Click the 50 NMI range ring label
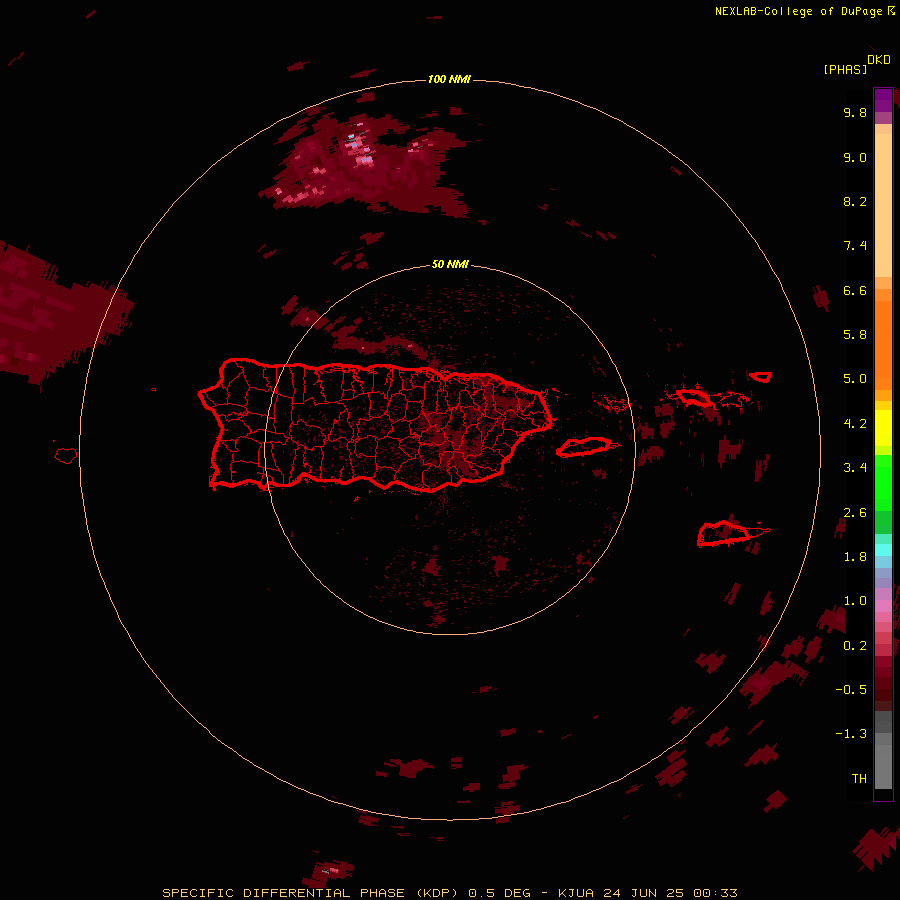900x900 pixels. click(x=450, y=264)
